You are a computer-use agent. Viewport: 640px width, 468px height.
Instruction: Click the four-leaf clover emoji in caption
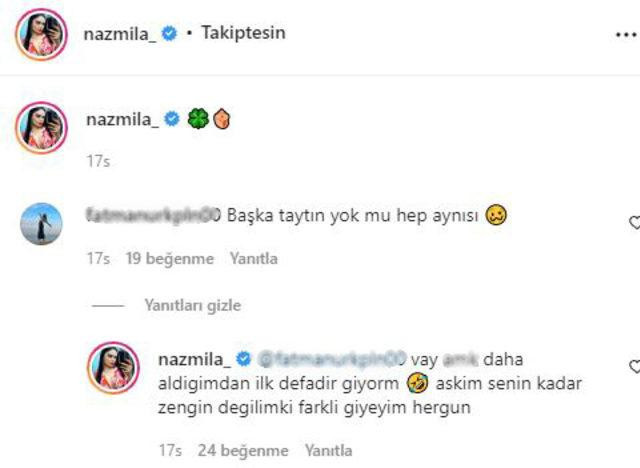point(198,119)
